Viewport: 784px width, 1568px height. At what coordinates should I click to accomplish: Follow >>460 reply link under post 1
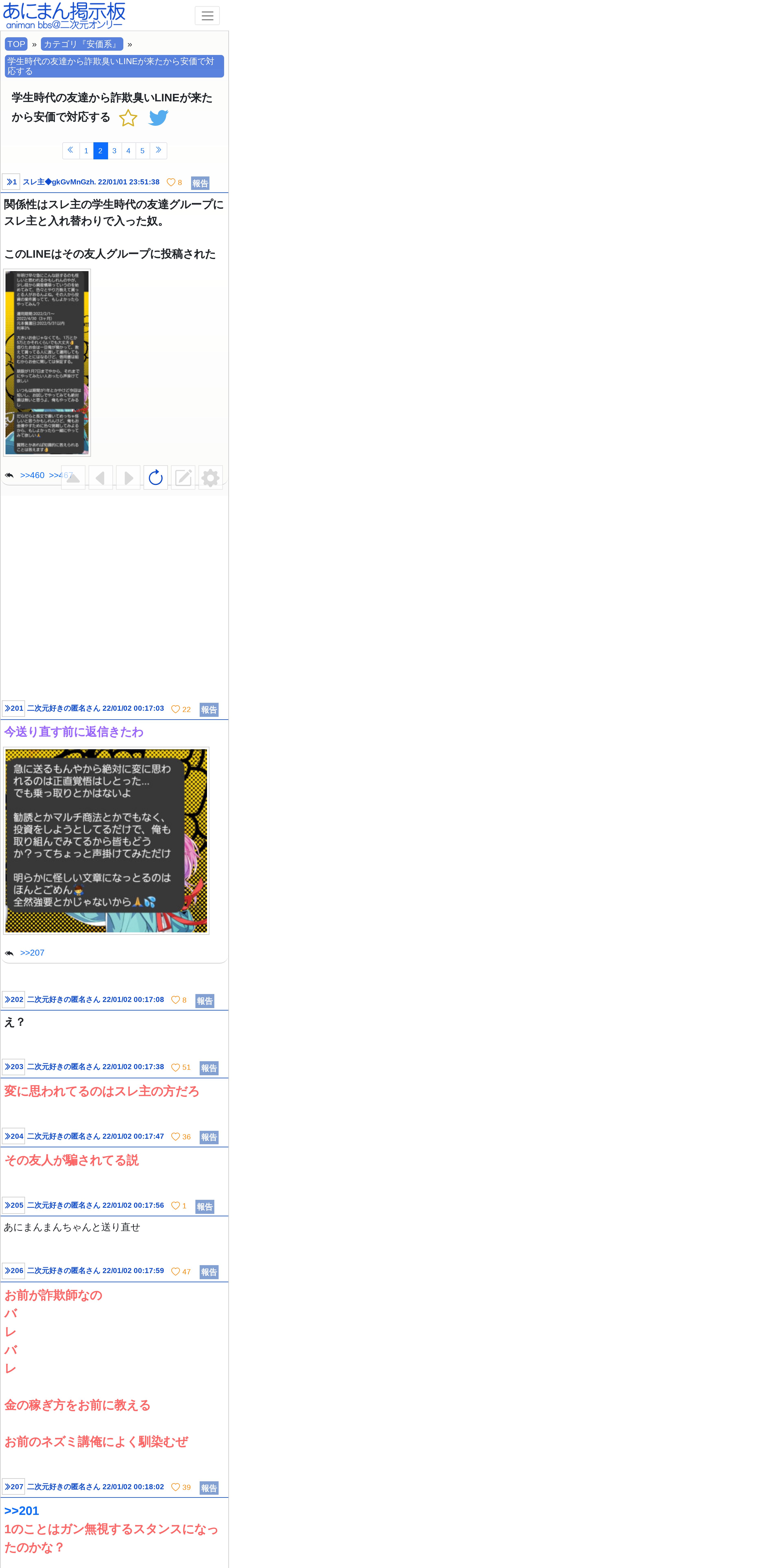pyautogui.click(x=32, y=475)
